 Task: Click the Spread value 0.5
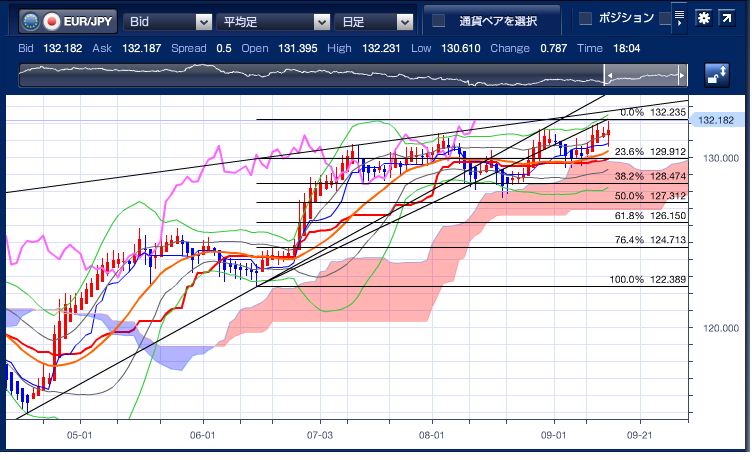(x=223, y=48)
